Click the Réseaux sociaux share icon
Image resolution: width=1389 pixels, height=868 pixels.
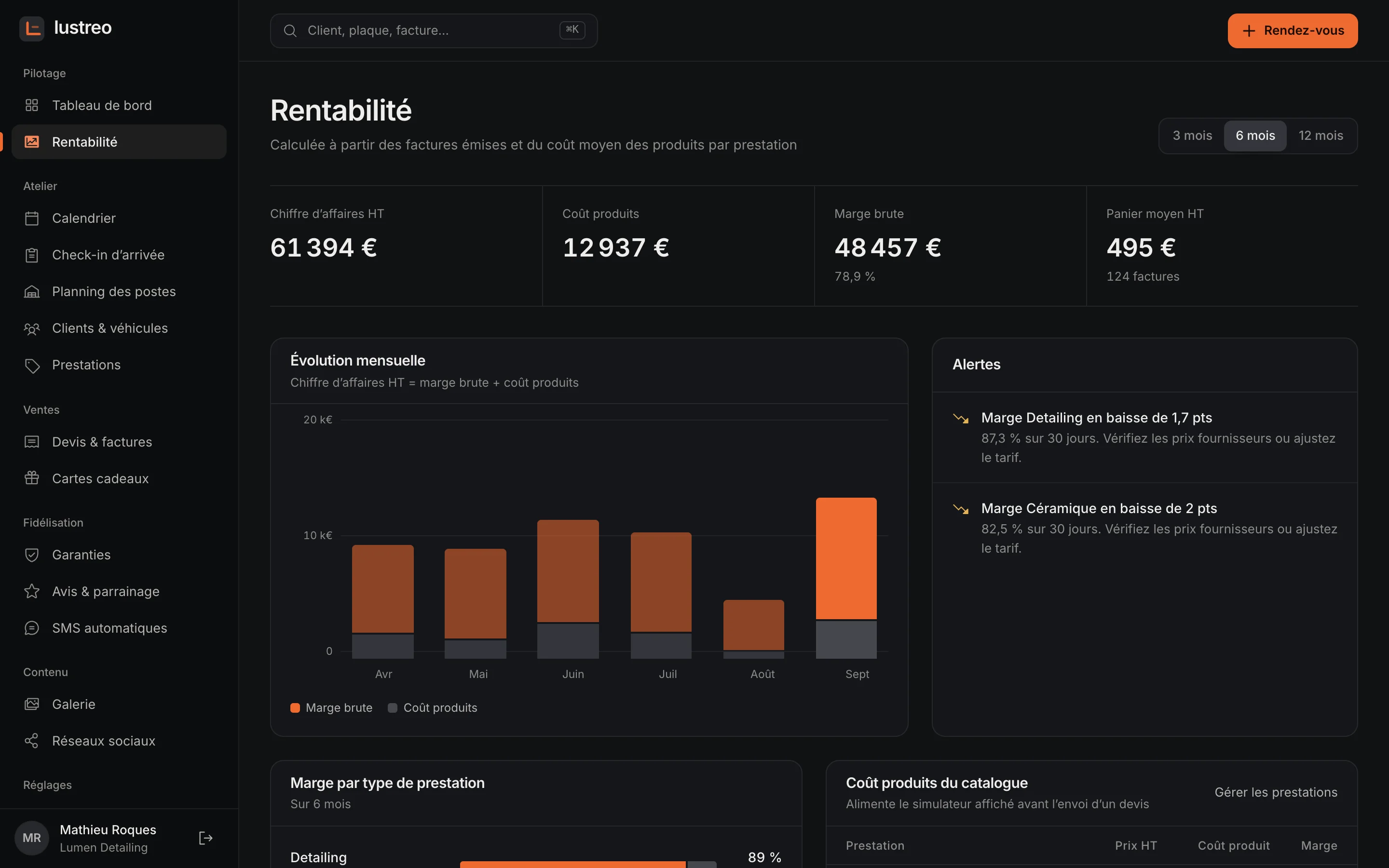31,741
